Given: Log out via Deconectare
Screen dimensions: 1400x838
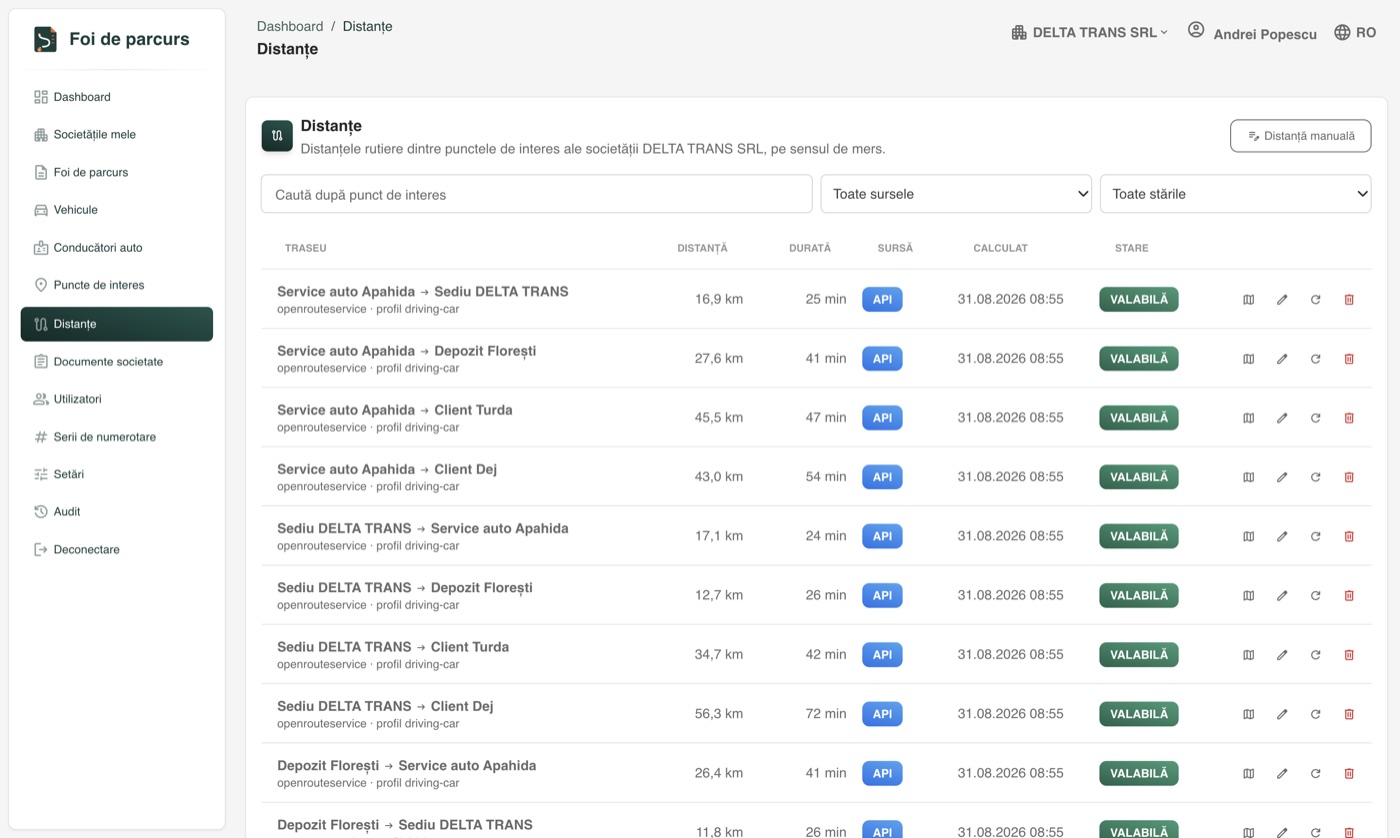Looking at the screenshot, I should 117,550.
